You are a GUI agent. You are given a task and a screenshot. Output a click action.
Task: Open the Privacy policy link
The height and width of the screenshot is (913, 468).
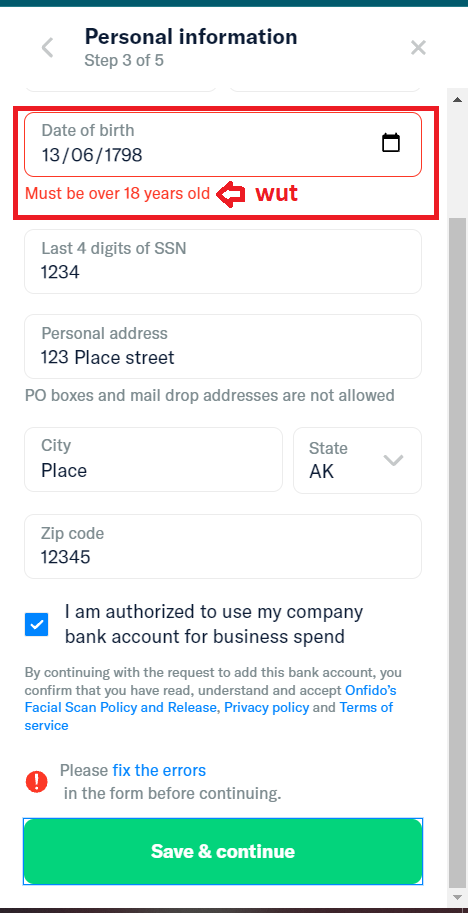coord(267,707)
